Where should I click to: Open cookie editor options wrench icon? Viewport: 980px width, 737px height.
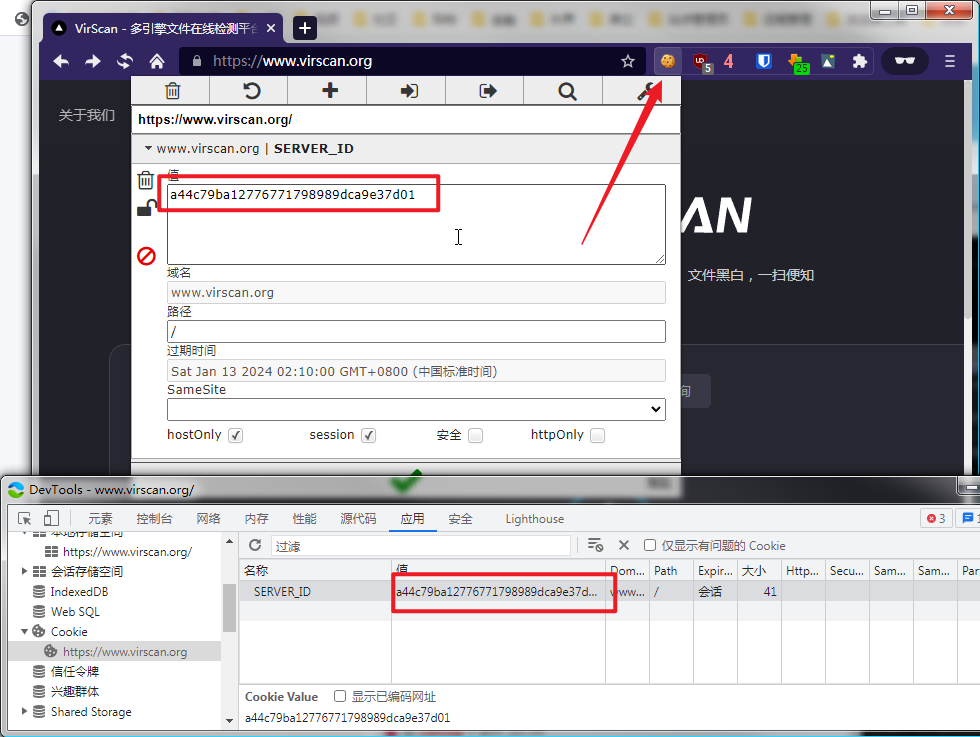point(646,92)
